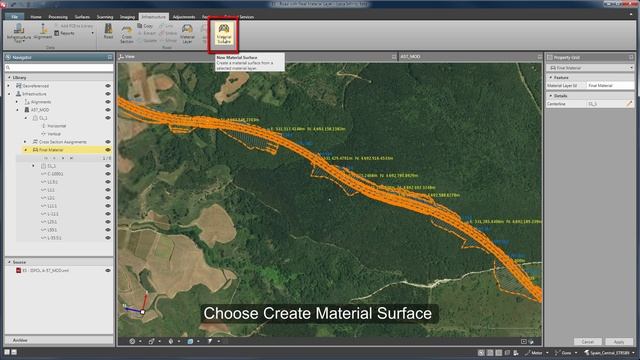
Task: Switch to the Home ribbon tab
Action: point(36,17)
